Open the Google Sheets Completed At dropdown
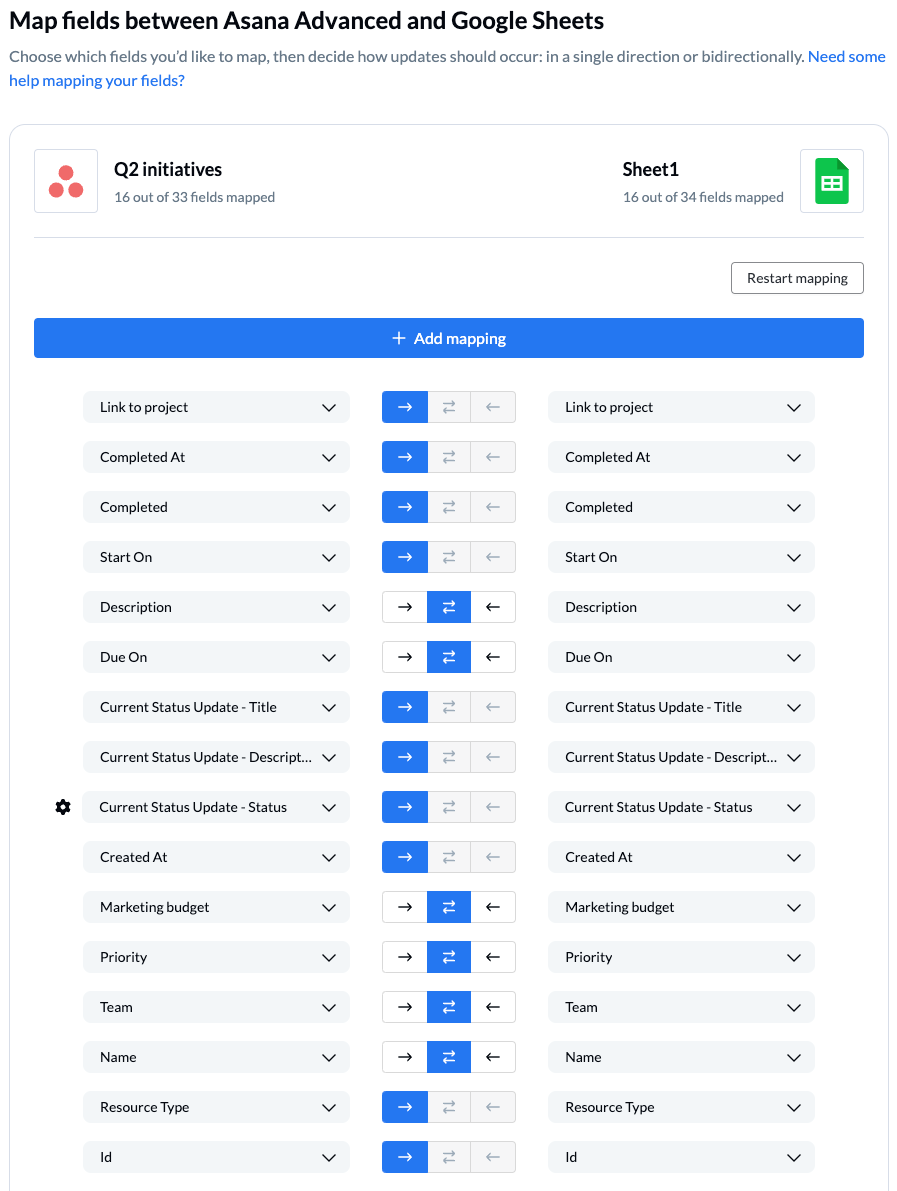 click(x=681, y=457)
